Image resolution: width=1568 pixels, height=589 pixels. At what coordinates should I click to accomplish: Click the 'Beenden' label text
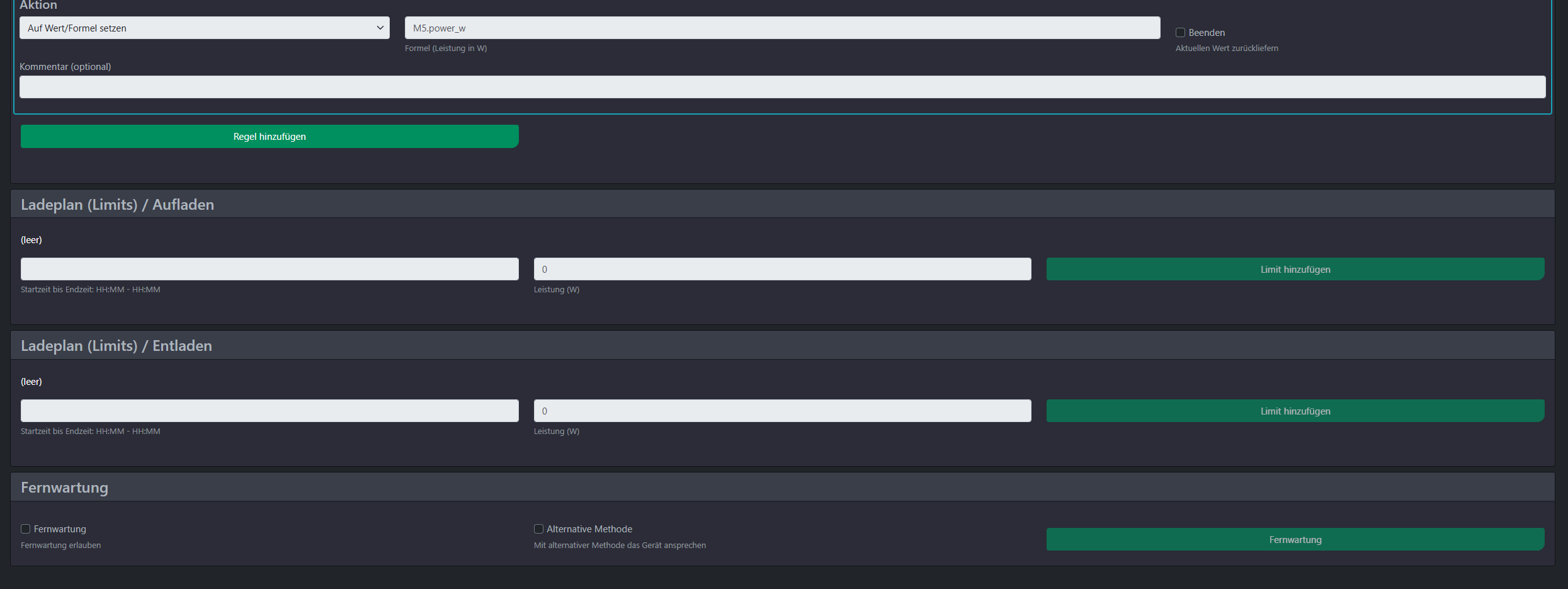pyautogui.click(x=1207, y=33)
